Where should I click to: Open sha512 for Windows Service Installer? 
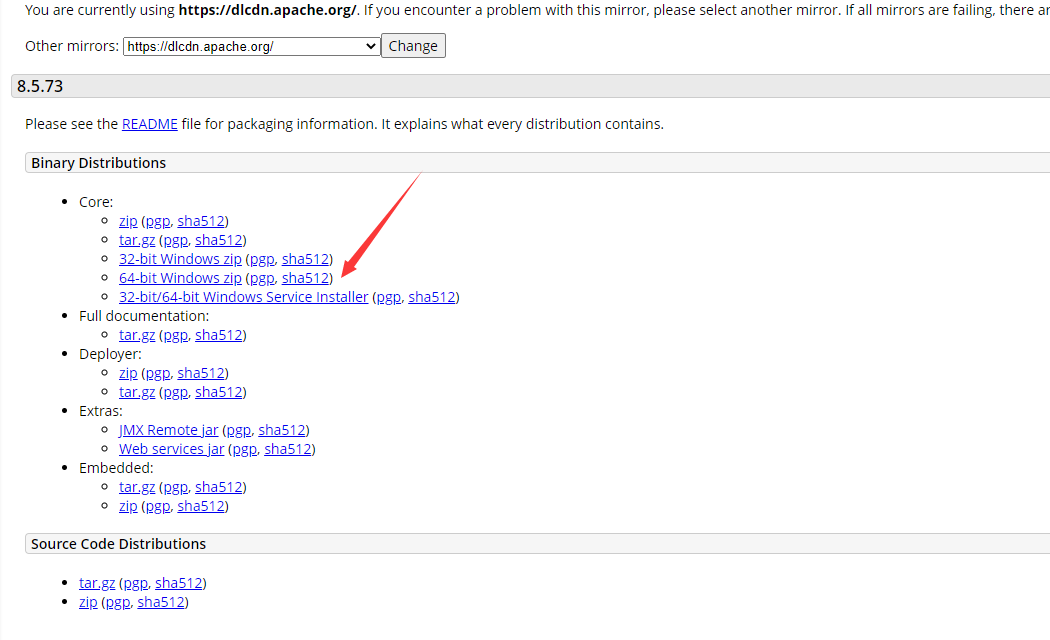432,297
